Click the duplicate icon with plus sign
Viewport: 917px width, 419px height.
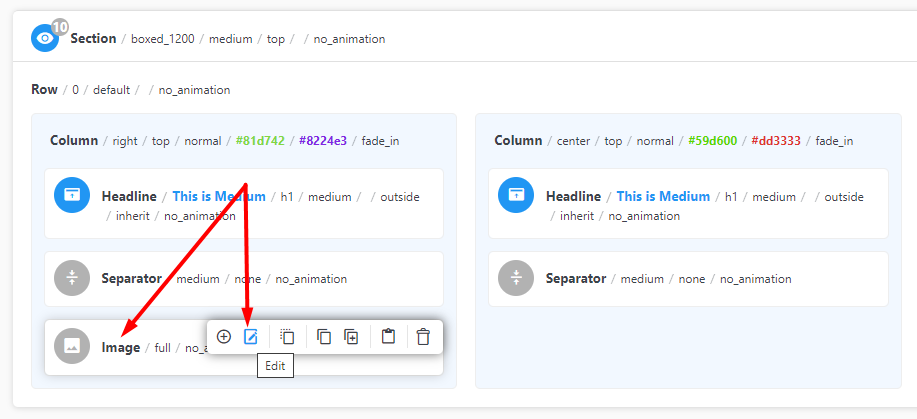point(351,336)
